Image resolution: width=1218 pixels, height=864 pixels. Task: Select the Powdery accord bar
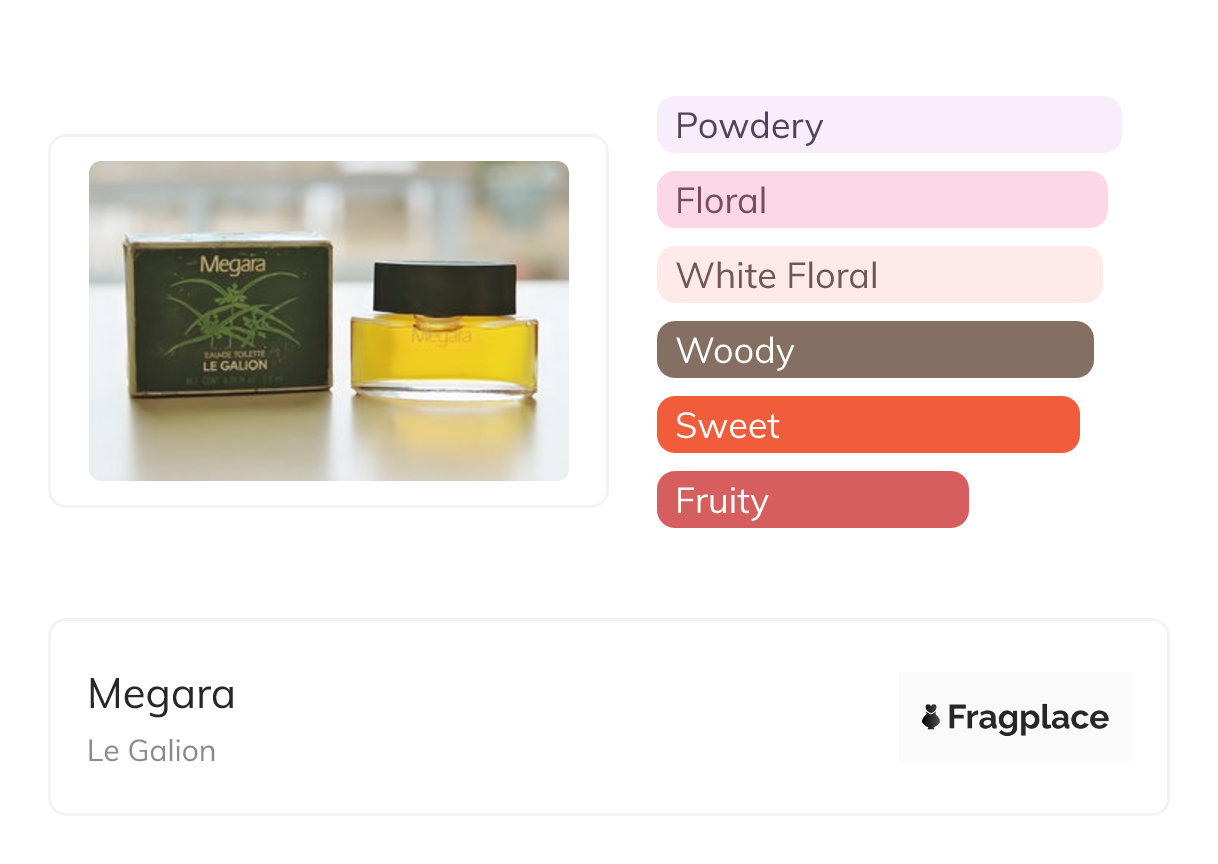(x=888, y=125)
